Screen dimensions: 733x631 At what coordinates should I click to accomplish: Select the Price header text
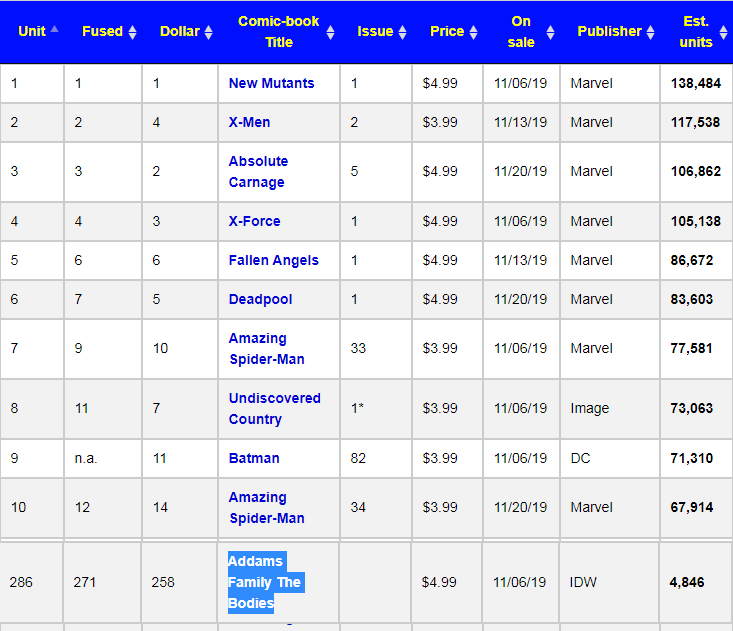[447, 31]
